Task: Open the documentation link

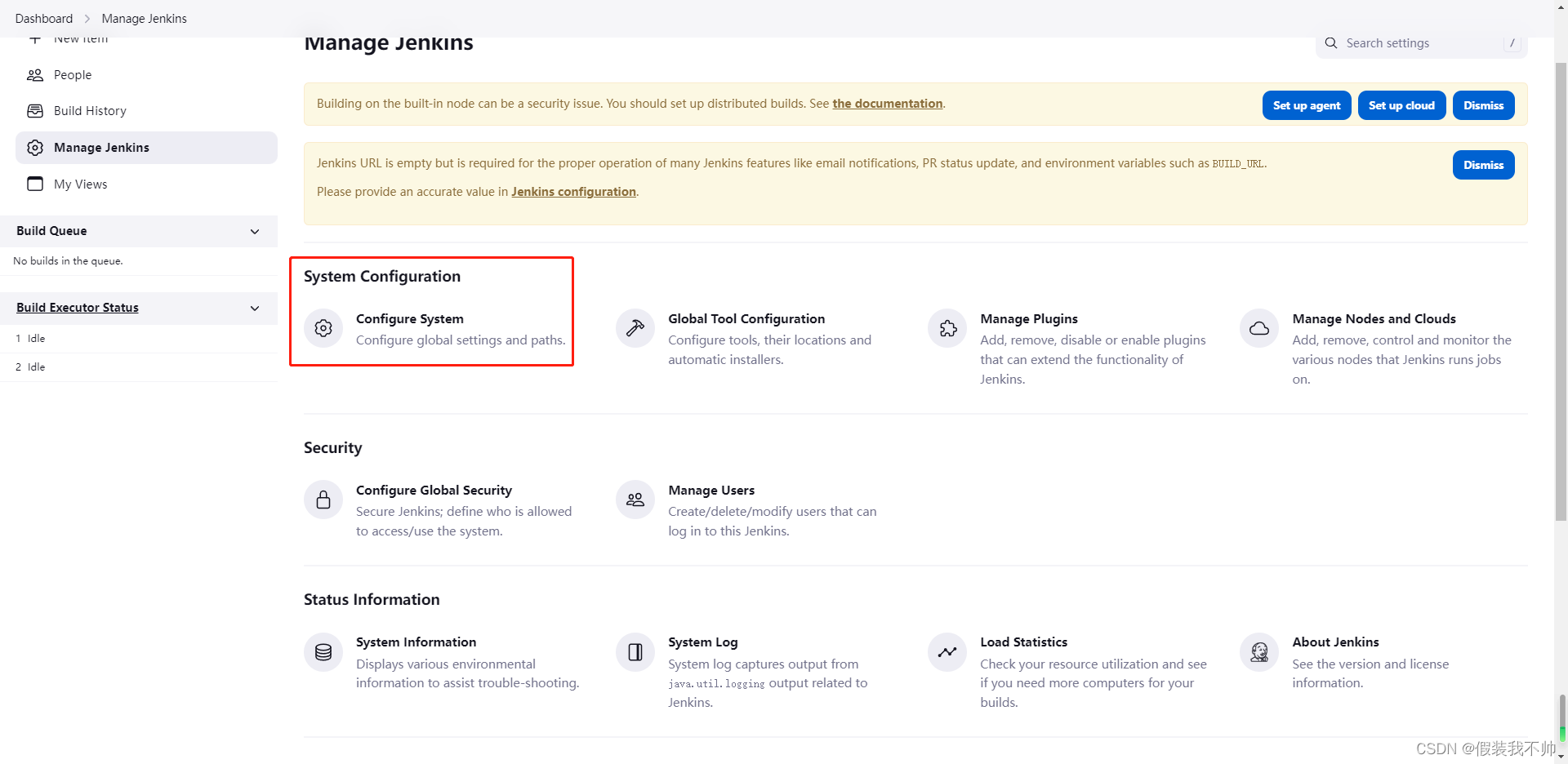Action: click(888, 104)
